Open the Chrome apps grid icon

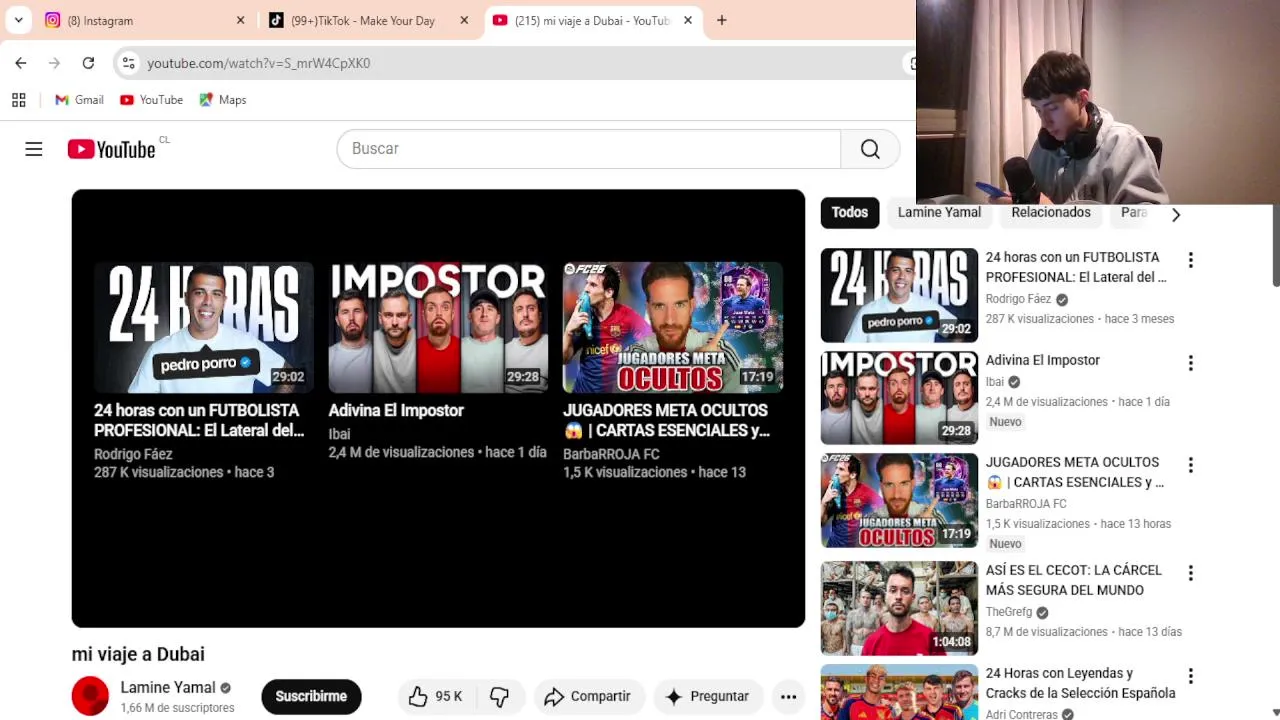(x=18, y=100)
